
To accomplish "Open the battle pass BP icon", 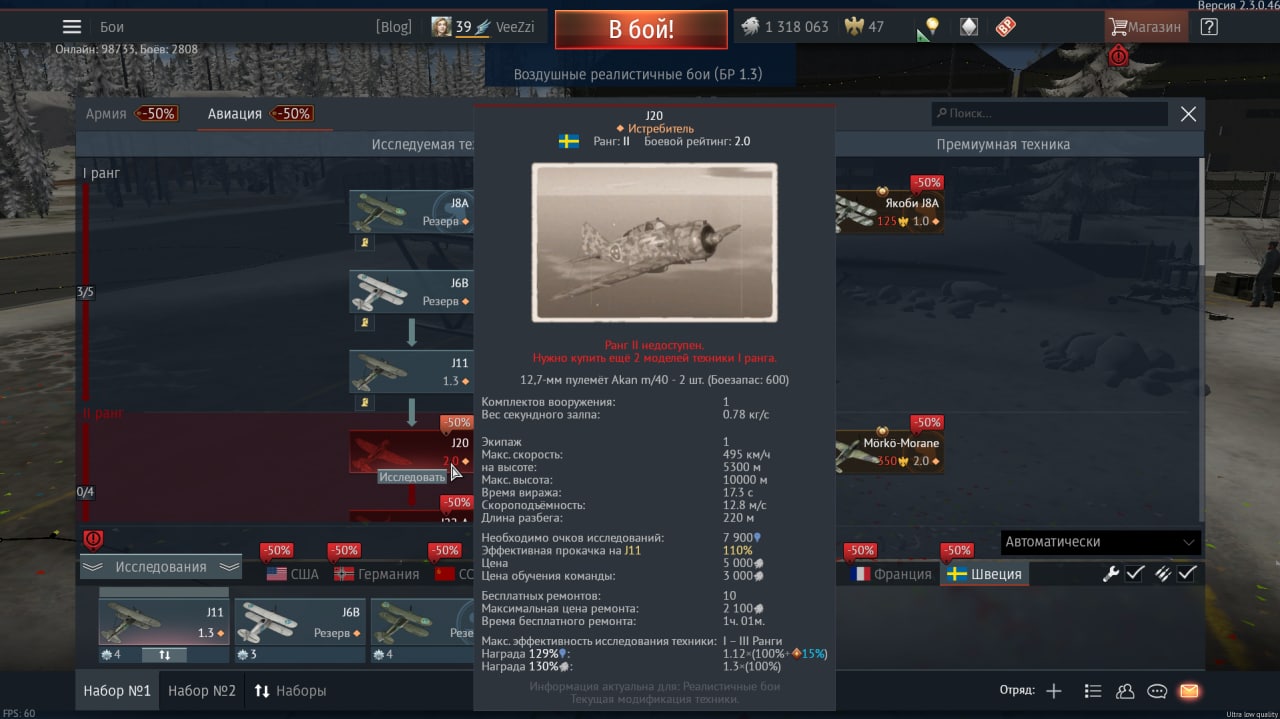I will (1005, 27).
